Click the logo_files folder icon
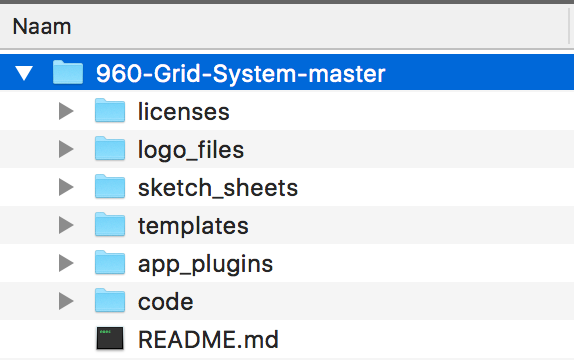Image resolution: width=574 pixels, height=360 pixels. [x=110, y=148]
